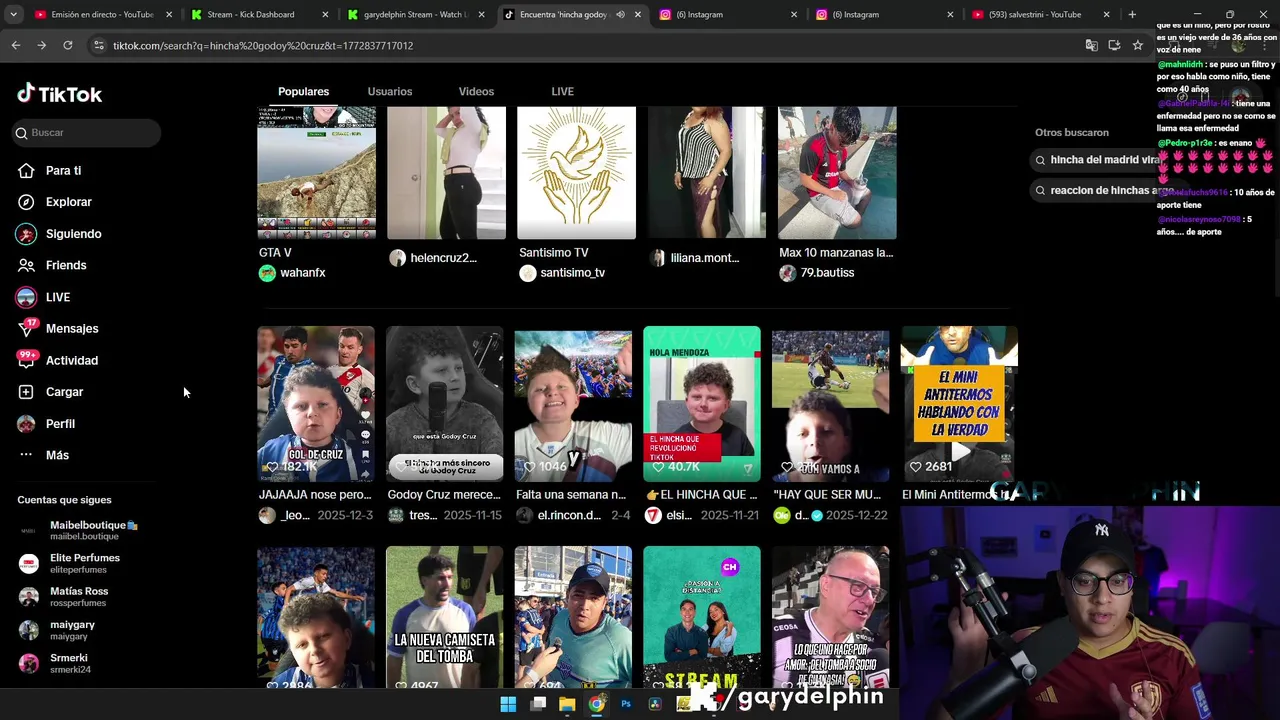The image size is (1280, 720).
Task: Reload the TikTok page
Action: point(67,45)
